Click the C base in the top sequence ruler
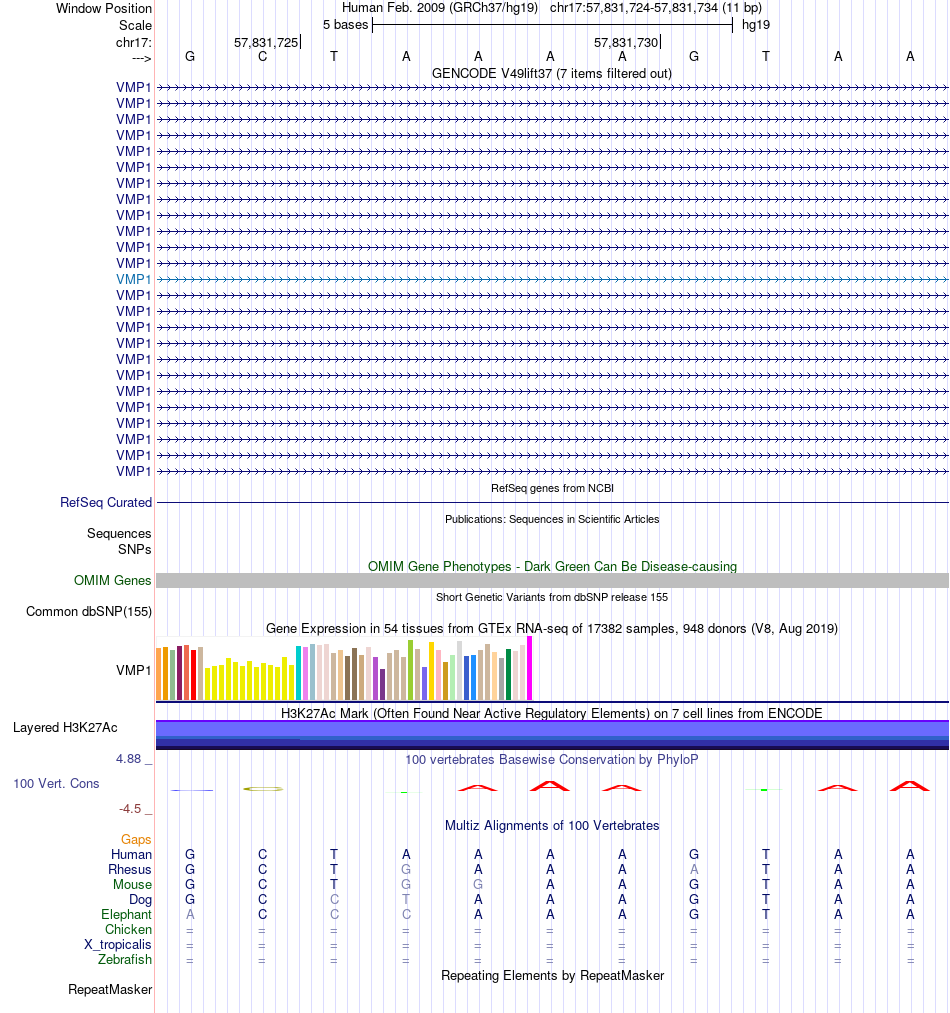The image size is (950, 1013). pos(262,56)
